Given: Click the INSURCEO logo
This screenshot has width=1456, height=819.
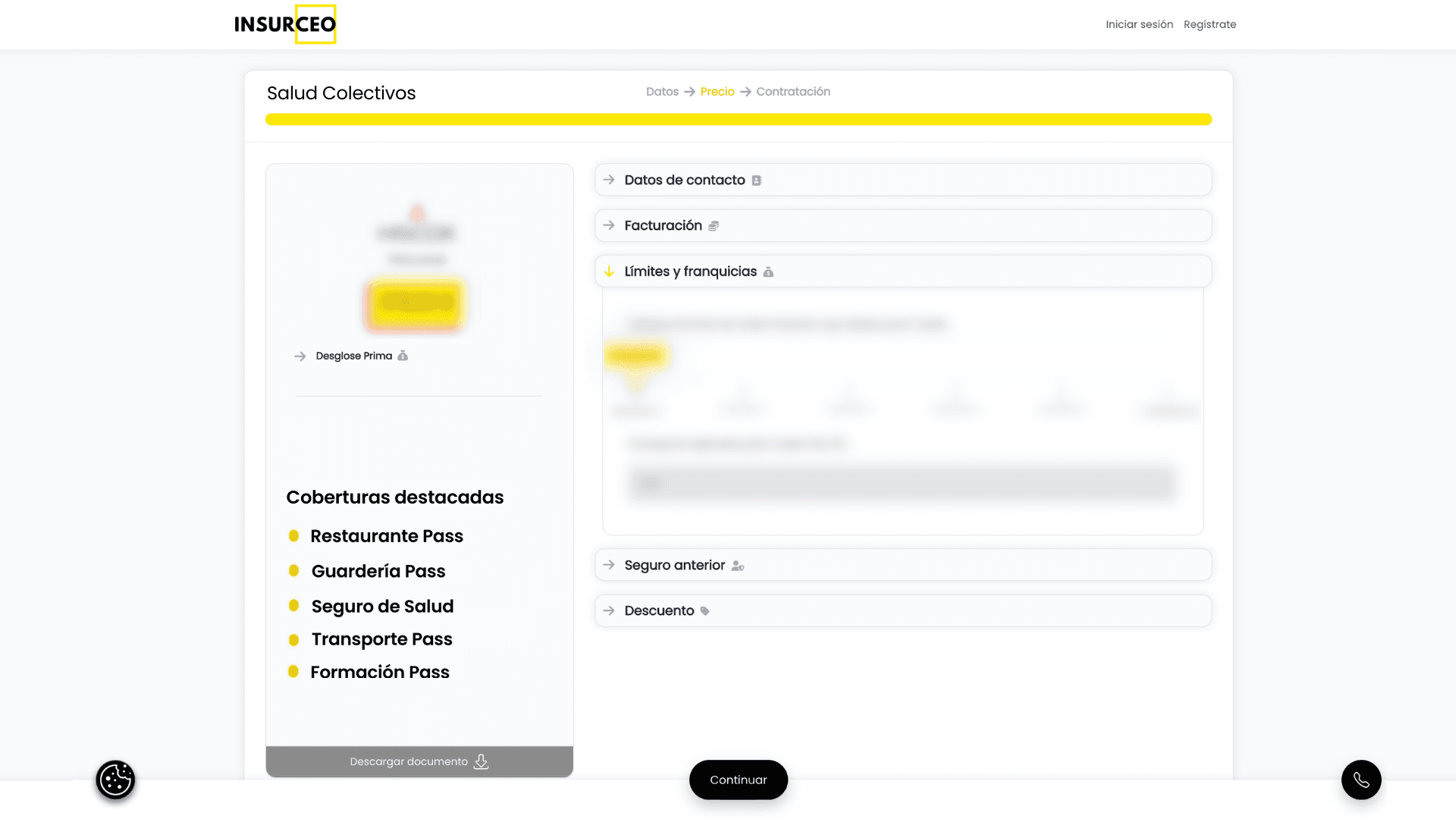Looking at the screenshot, I should (x=285, y=24).
